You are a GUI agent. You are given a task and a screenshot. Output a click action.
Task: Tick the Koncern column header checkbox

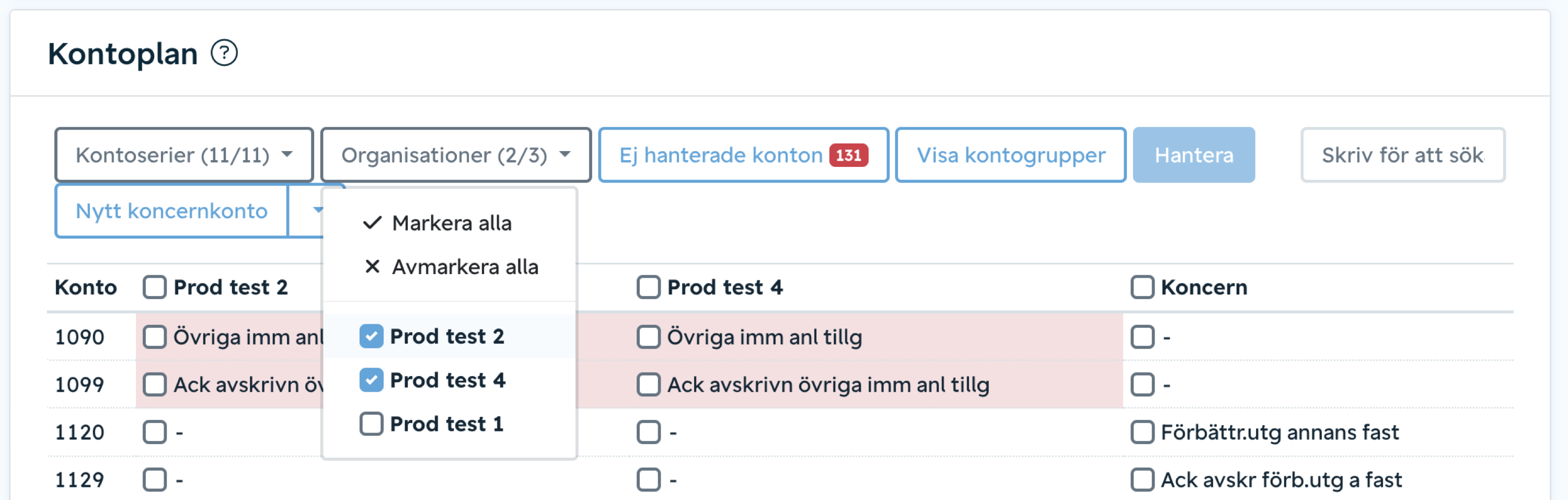point(1142,287)
